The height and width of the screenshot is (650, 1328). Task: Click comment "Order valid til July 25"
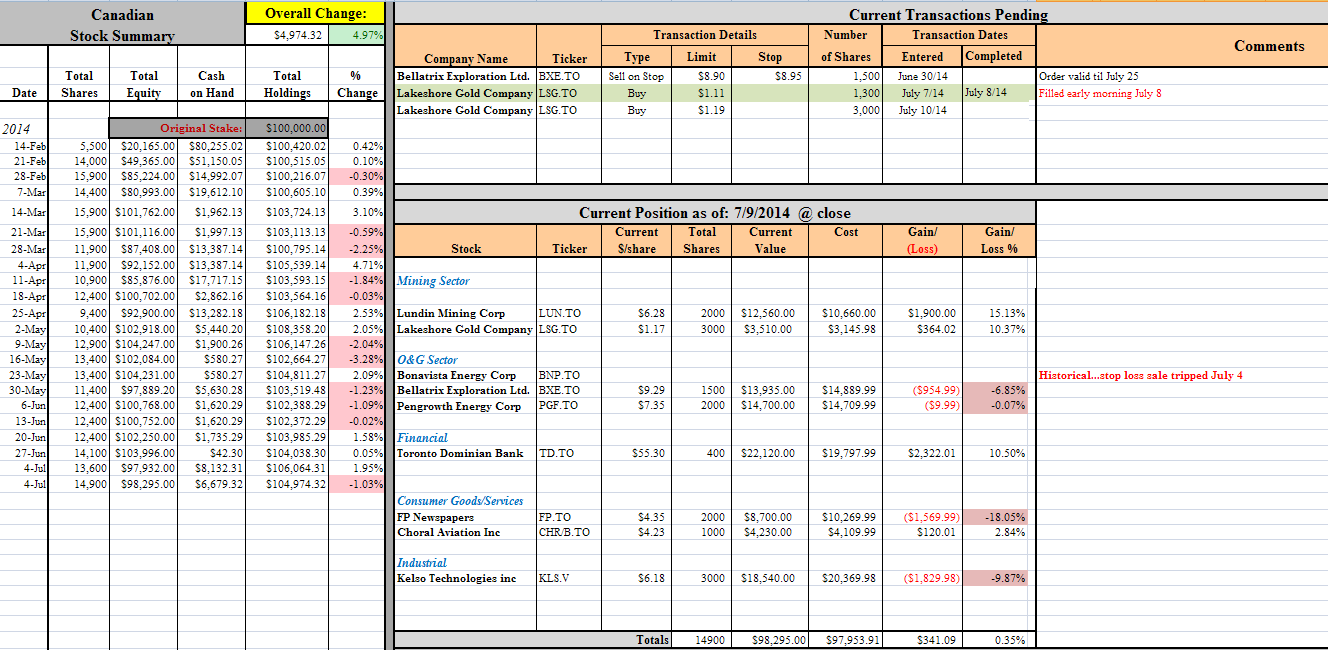coord(1089,76)
